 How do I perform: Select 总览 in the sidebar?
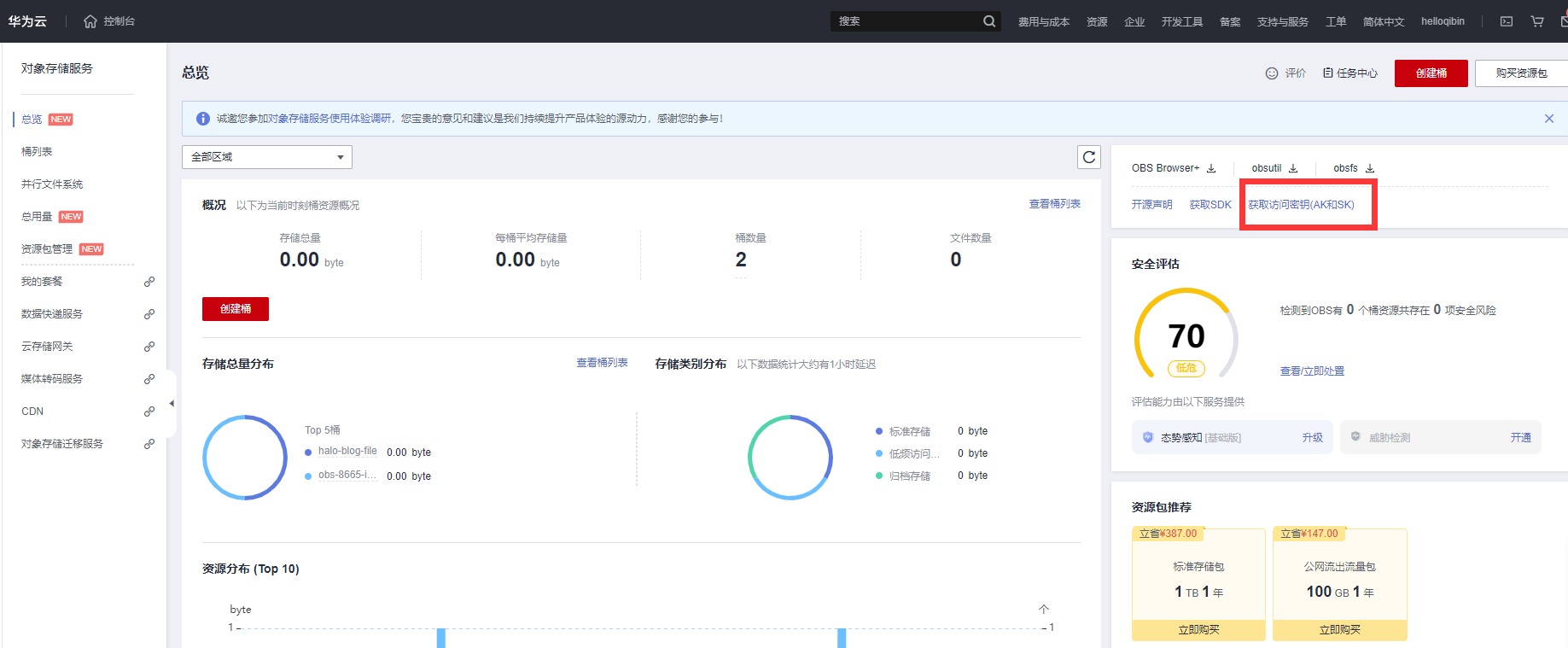(32, 120)
